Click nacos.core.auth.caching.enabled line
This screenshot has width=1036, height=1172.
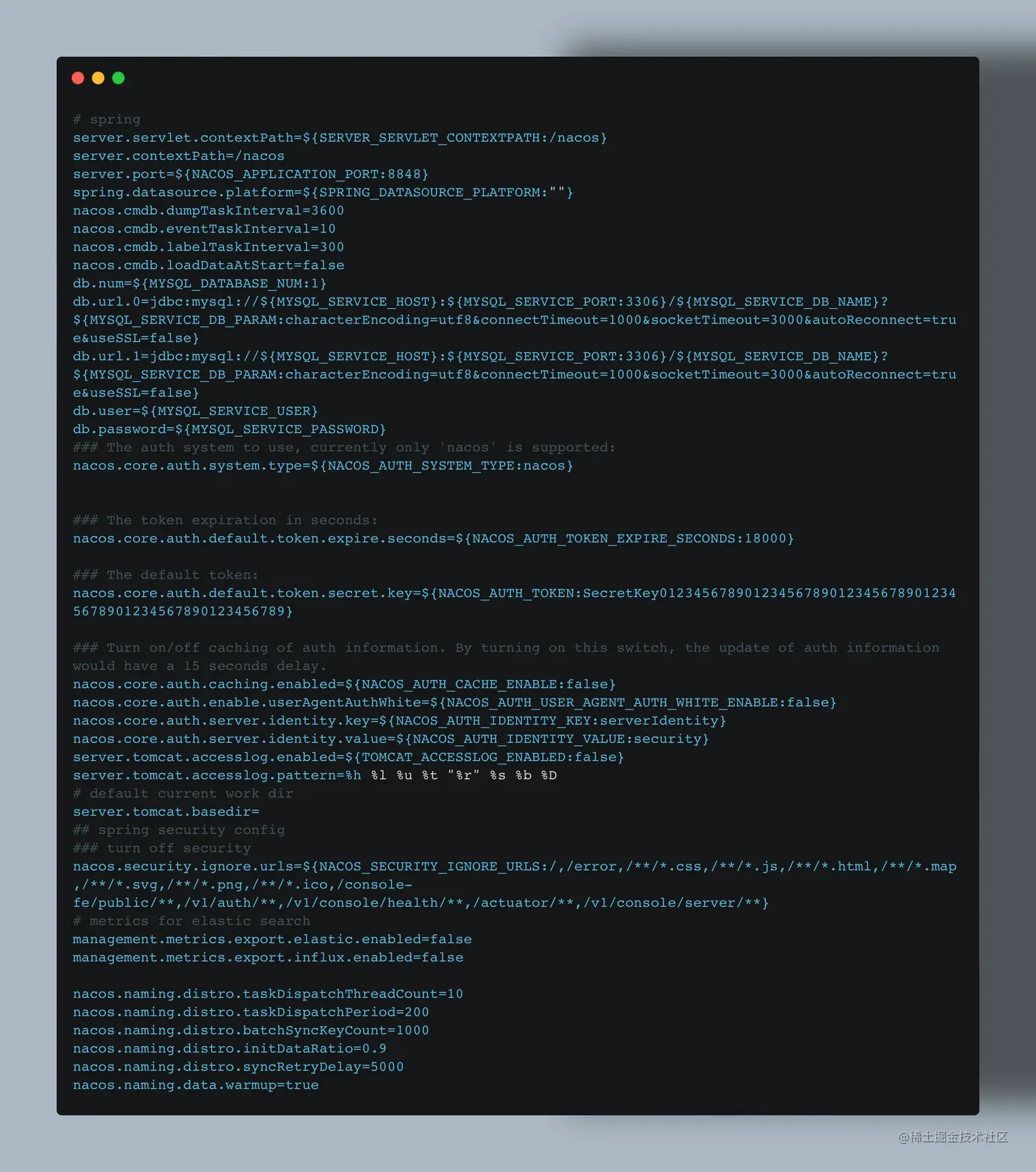[x=345, y=684]
